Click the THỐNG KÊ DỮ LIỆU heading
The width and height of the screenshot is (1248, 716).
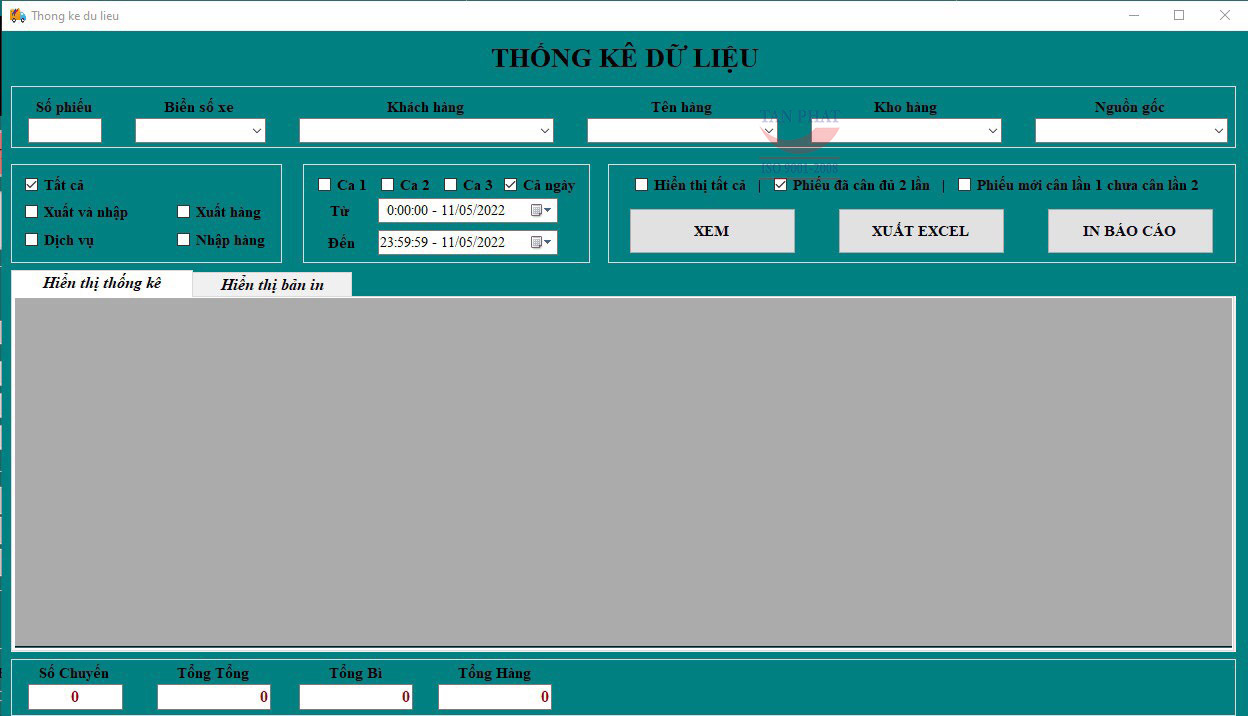click(624, 58)
